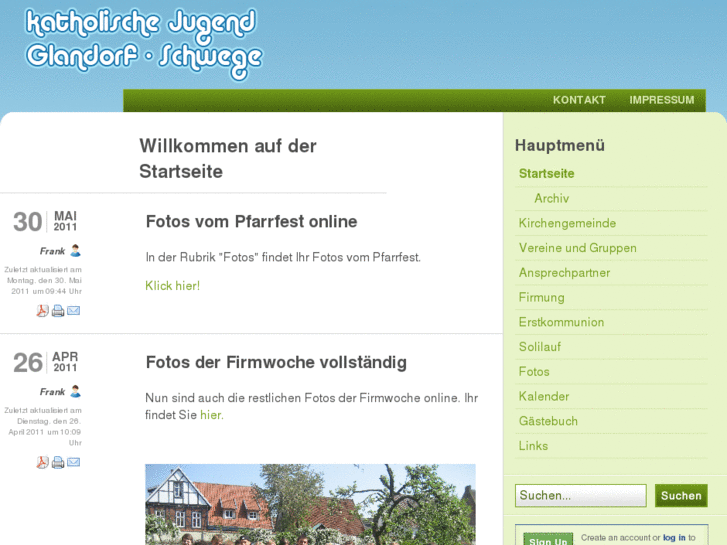727x545 pixels.
Task: Open Vereine und Gruppen menu item
Action: point(577,248)
